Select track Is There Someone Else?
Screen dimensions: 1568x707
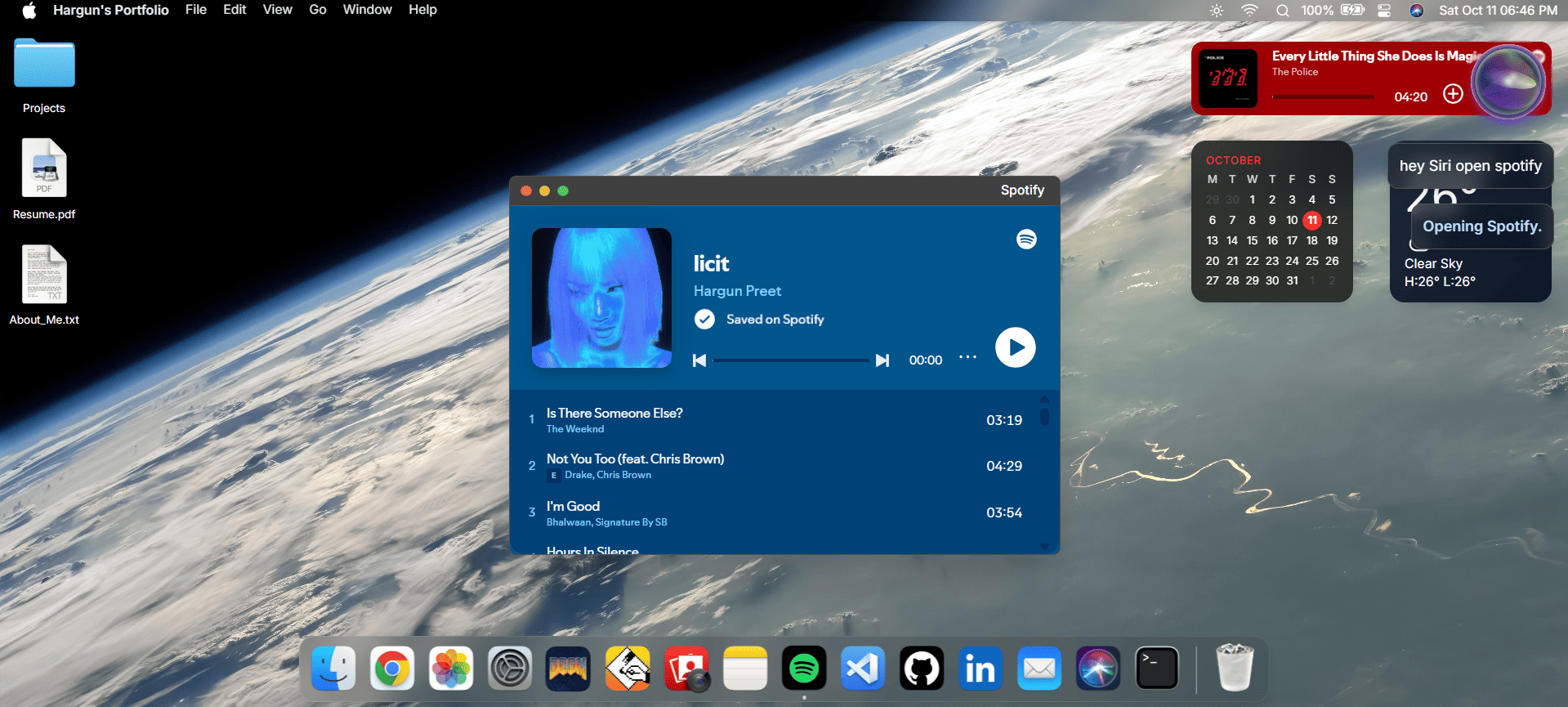614,414
